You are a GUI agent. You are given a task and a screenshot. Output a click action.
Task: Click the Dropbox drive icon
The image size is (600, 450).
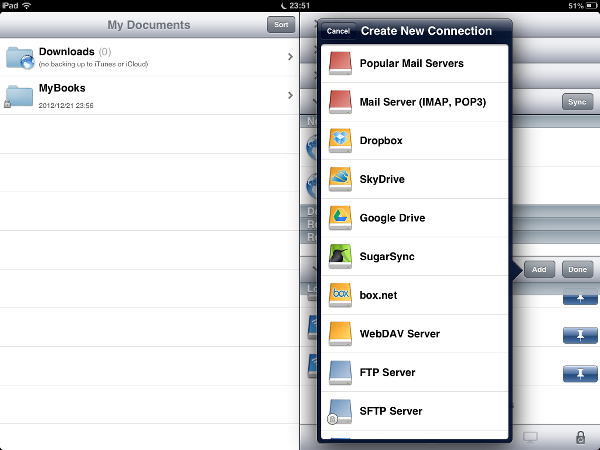[x=340, y=140]
